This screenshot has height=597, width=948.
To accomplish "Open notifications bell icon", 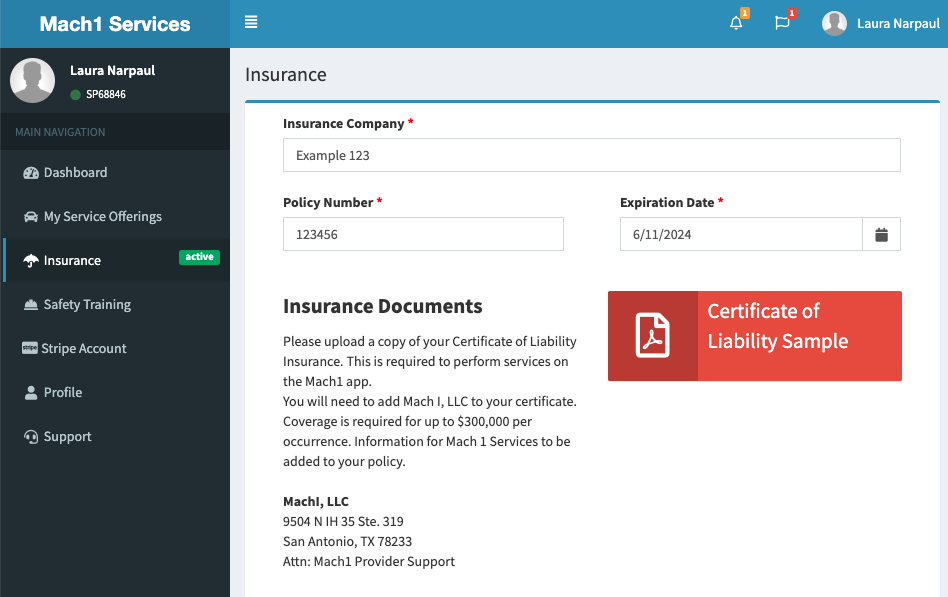I will click(736, 24).
